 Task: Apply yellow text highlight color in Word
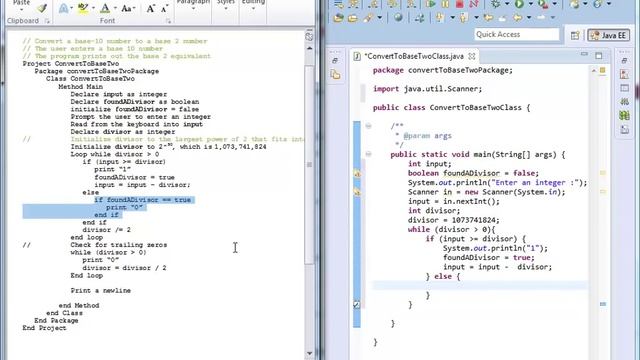pyautogui.click(x=83, y=8)
